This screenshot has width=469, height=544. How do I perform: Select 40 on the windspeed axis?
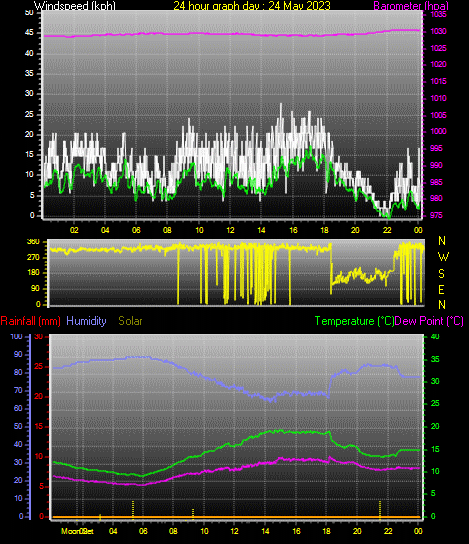coord(29,53)
